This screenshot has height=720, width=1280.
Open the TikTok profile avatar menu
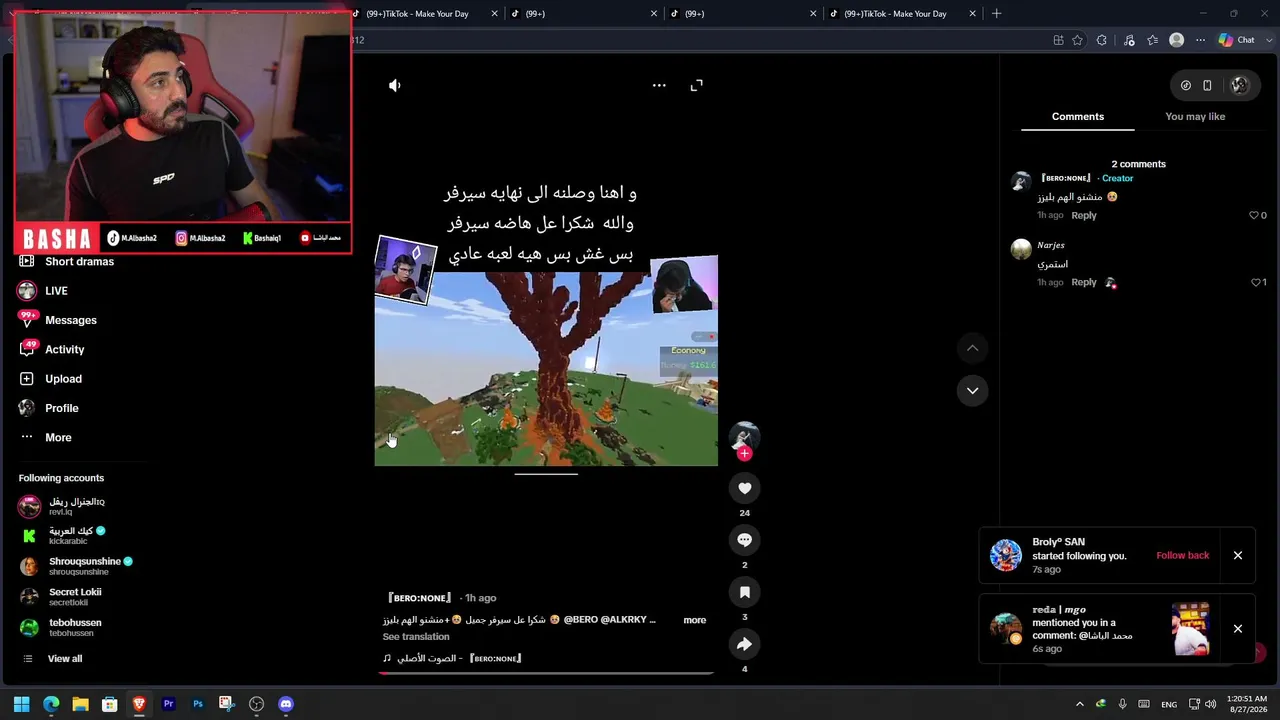click(1240, 86)
